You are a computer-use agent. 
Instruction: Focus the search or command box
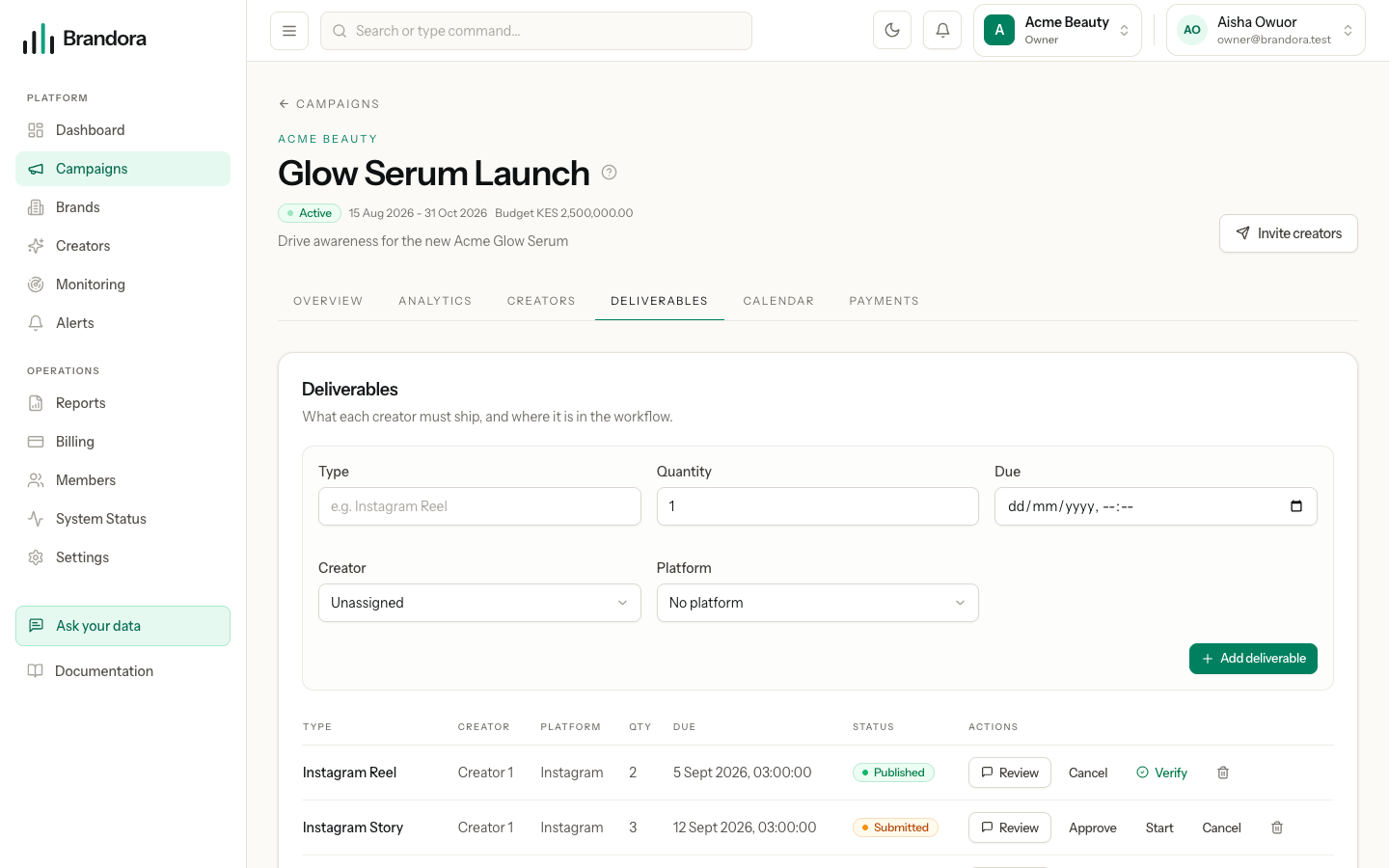536,31
